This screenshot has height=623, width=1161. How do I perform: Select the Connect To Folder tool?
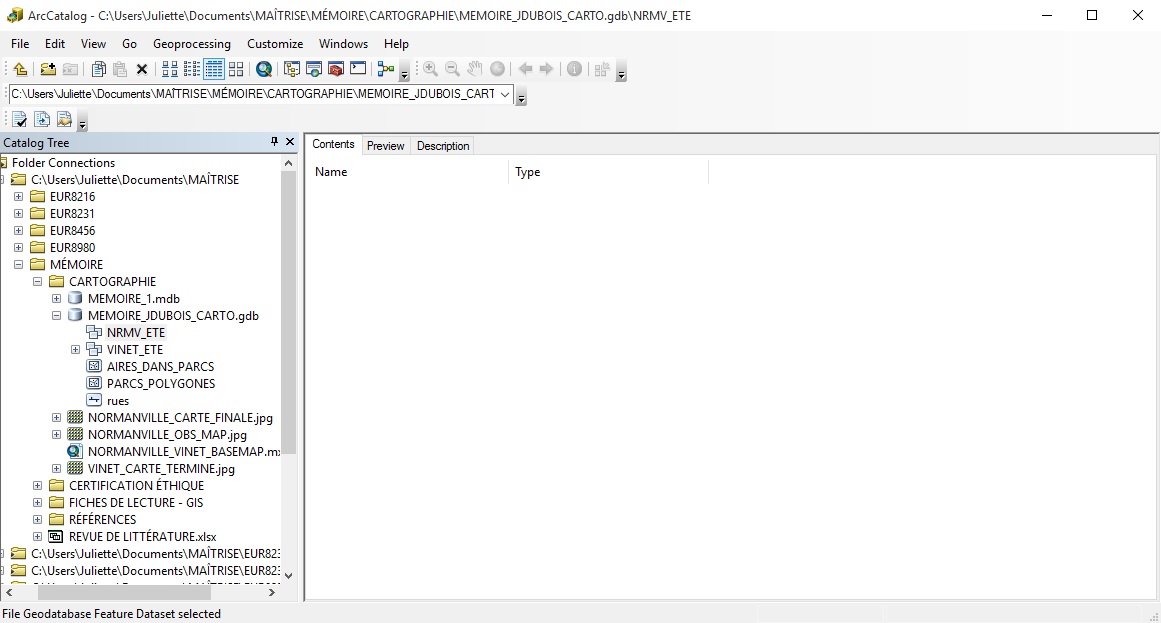[47, 68]
